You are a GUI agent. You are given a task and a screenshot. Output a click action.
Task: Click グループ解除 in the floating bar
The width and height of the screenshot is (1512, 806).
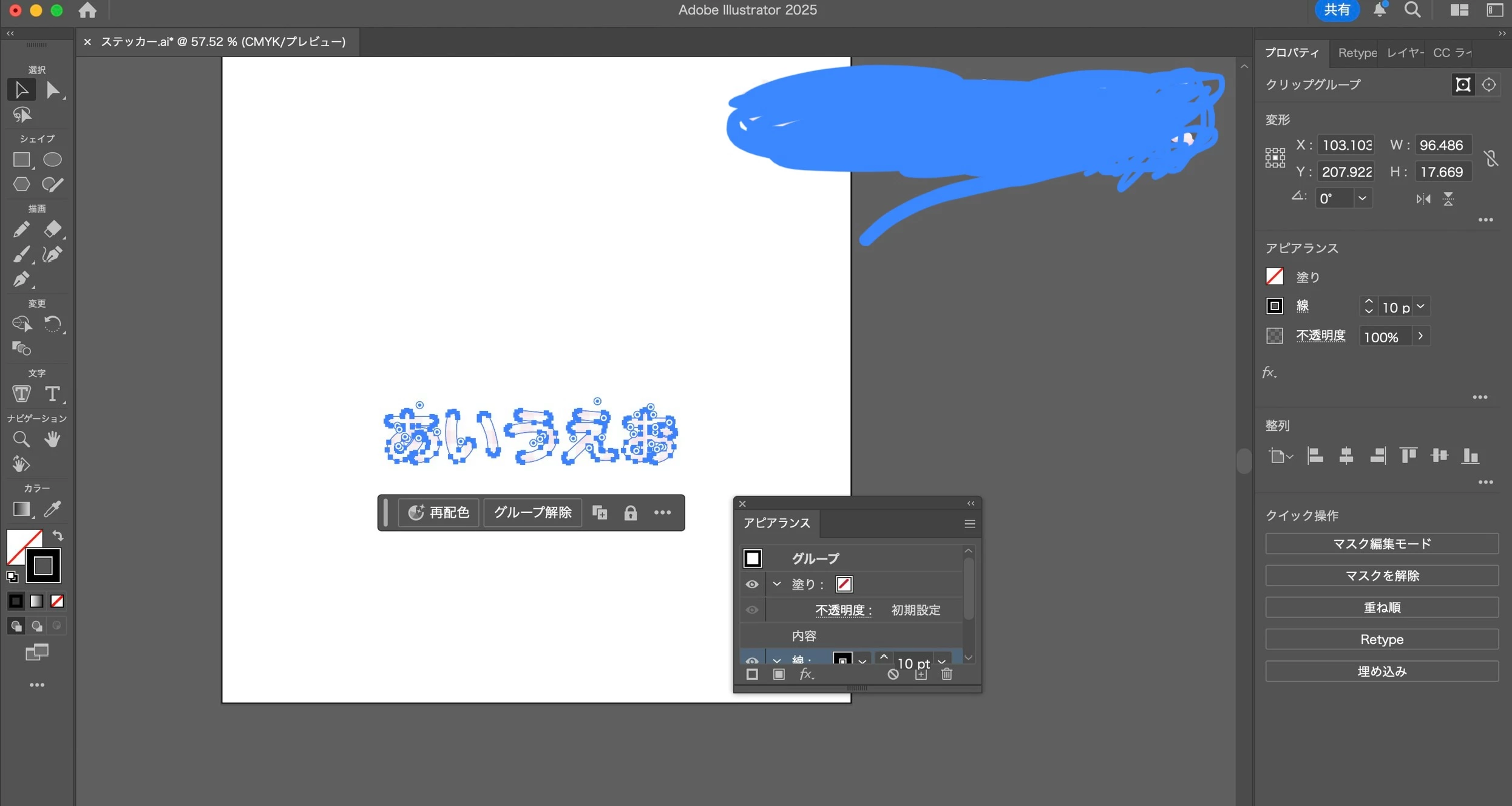[532, 513]
